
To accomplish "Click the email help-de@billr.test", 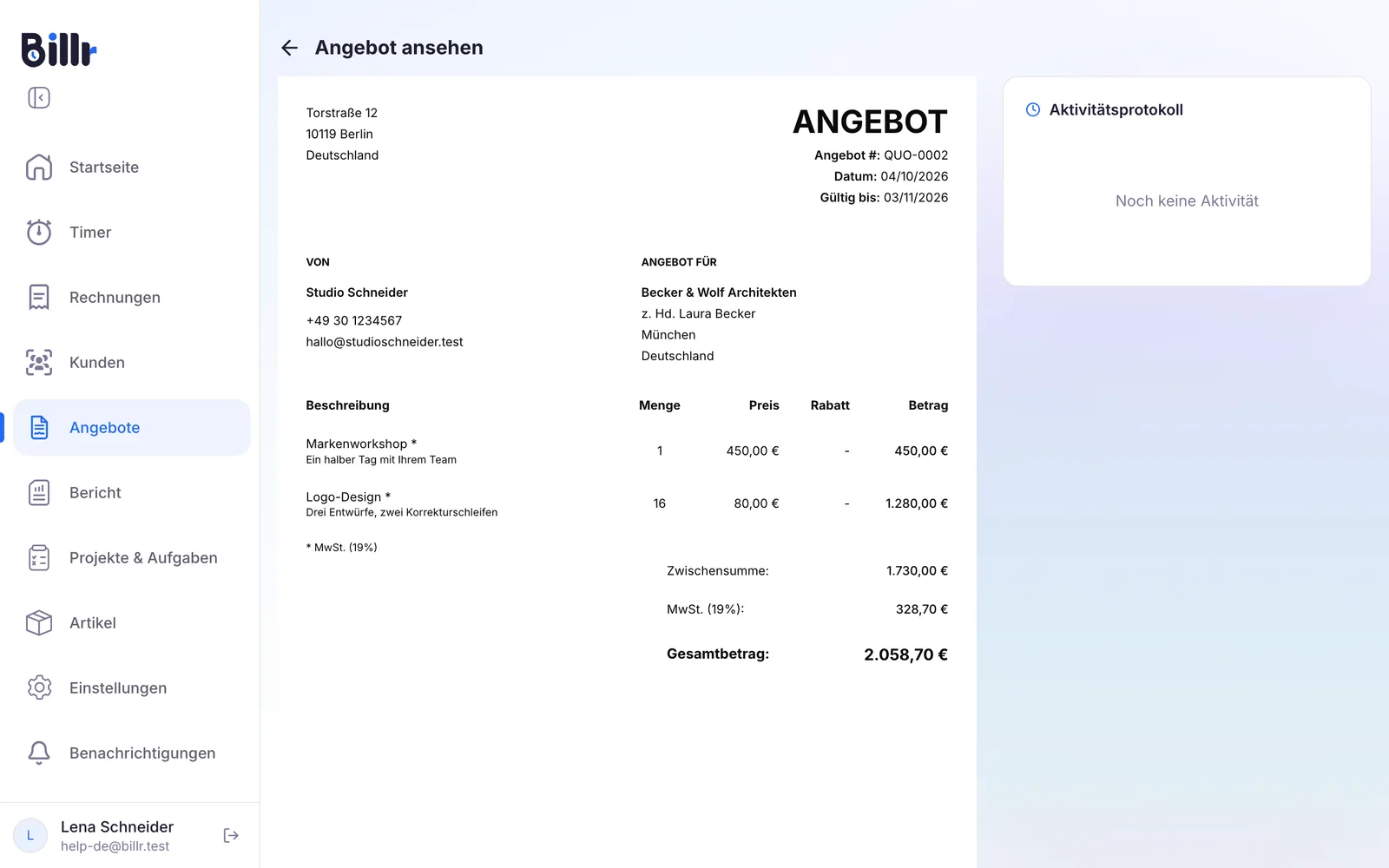I will (115, 846).
